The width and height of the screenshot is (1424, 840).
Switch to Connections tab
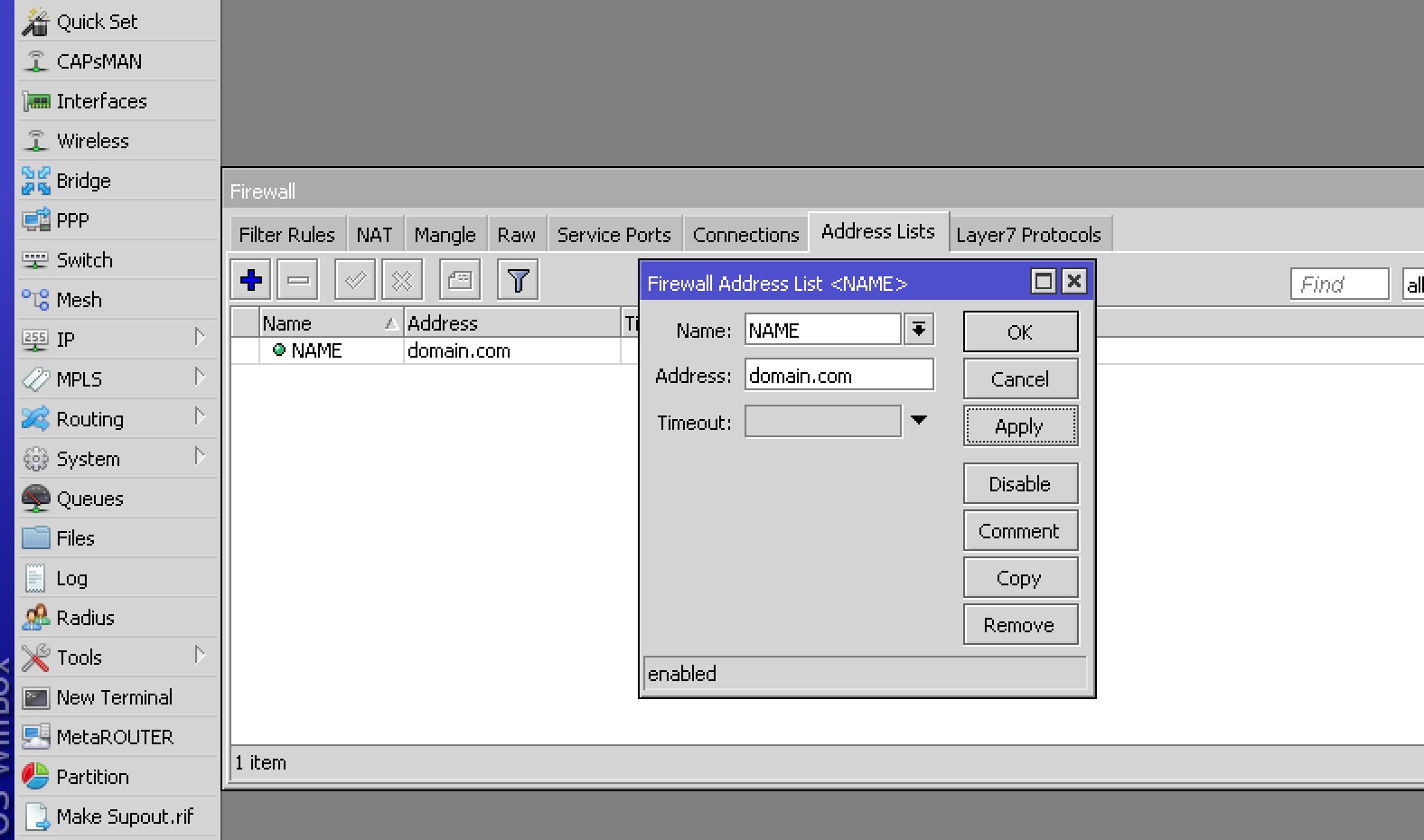pyautogui.click(x=745, y=235)
